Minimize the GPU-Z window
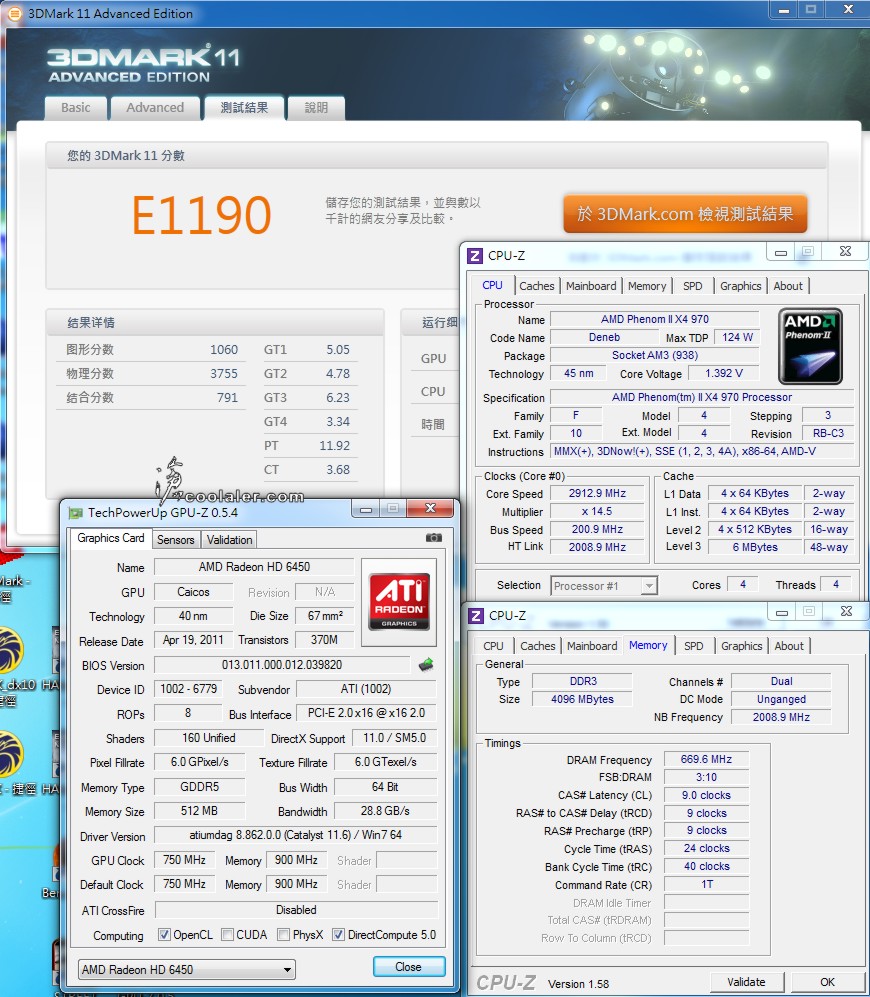This screenshot has height=997, width=870. coord(365,509)
